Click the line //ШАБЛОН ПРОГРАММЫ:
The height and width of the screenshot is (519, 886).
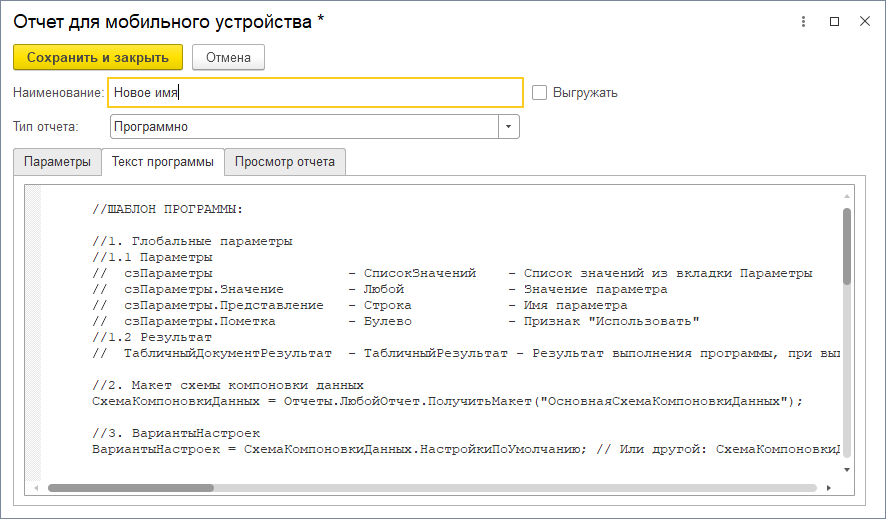pos(167,210)
